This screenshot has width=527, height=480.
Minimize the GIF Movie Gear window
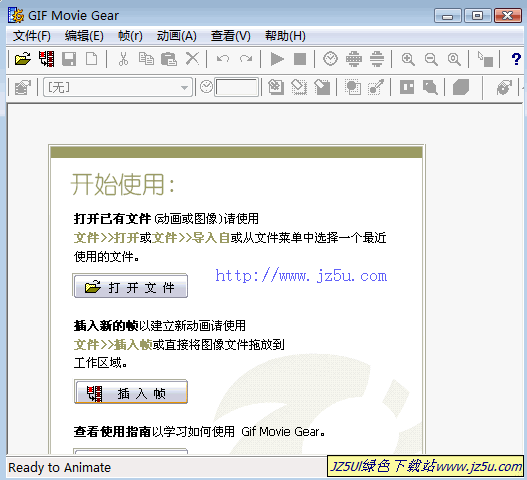(447, 16)
